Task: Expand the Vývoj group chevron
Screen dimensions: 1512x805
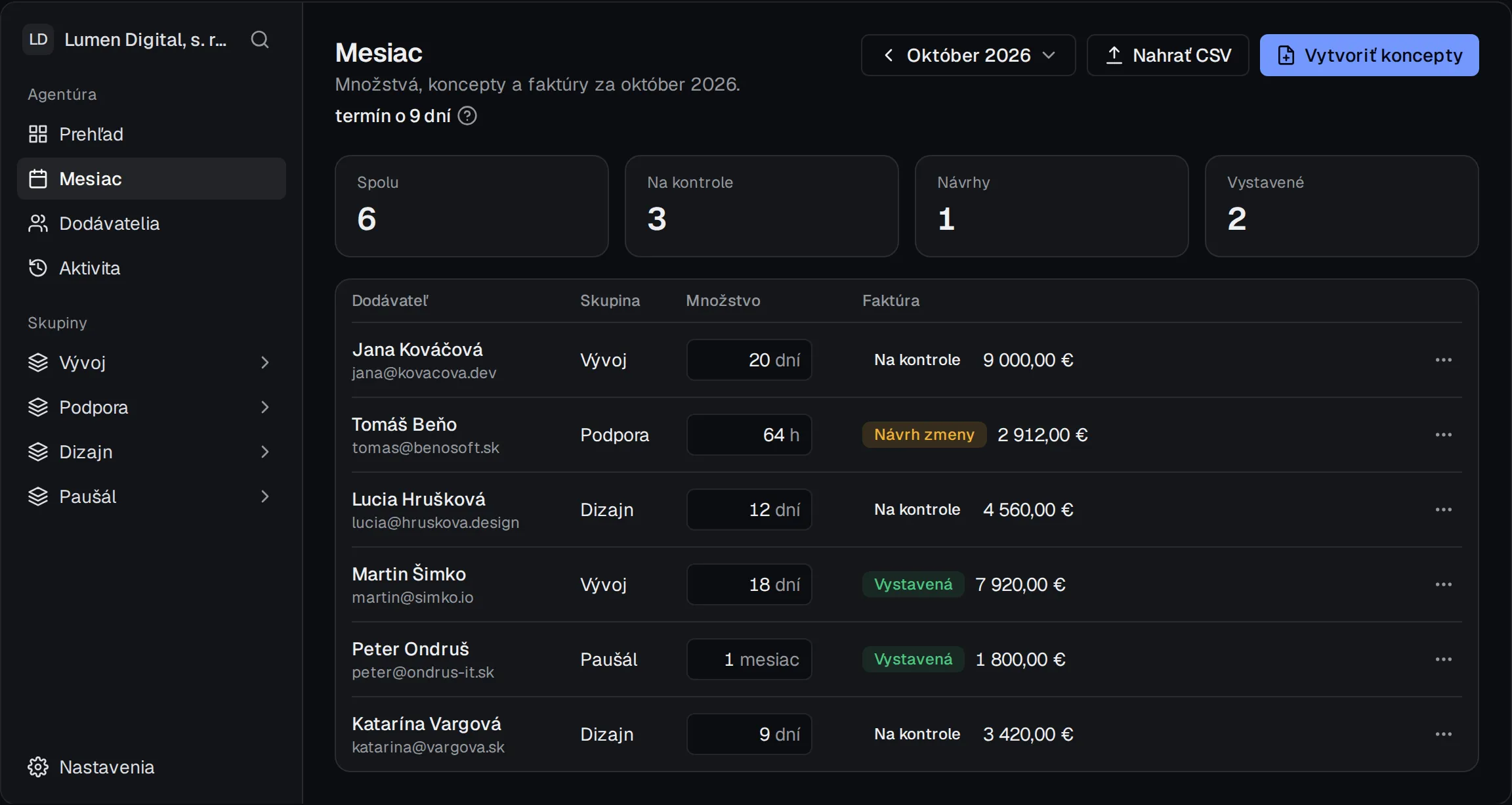Action: (265, 362)
